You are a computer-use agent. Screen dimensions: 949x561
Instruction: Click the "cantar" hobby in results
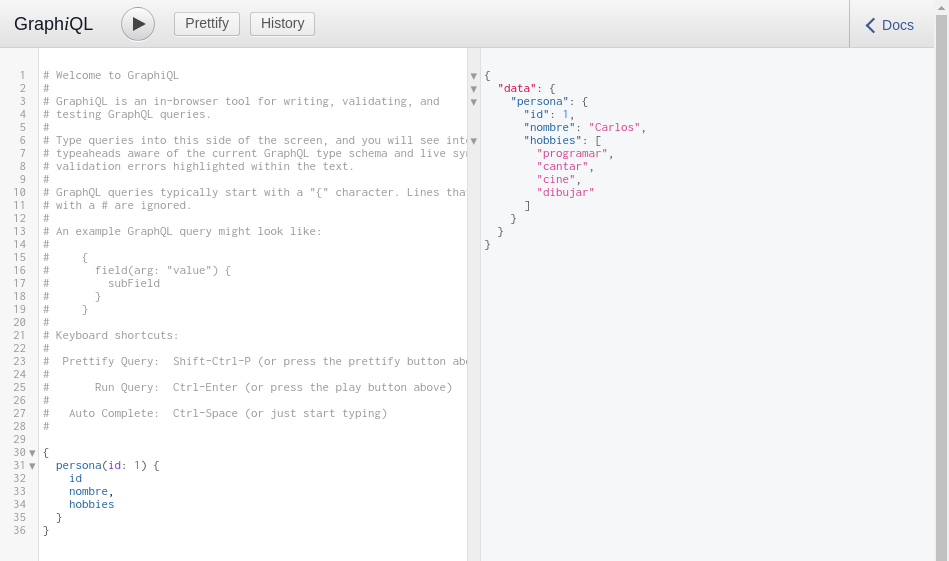click(x=562, y=166)
